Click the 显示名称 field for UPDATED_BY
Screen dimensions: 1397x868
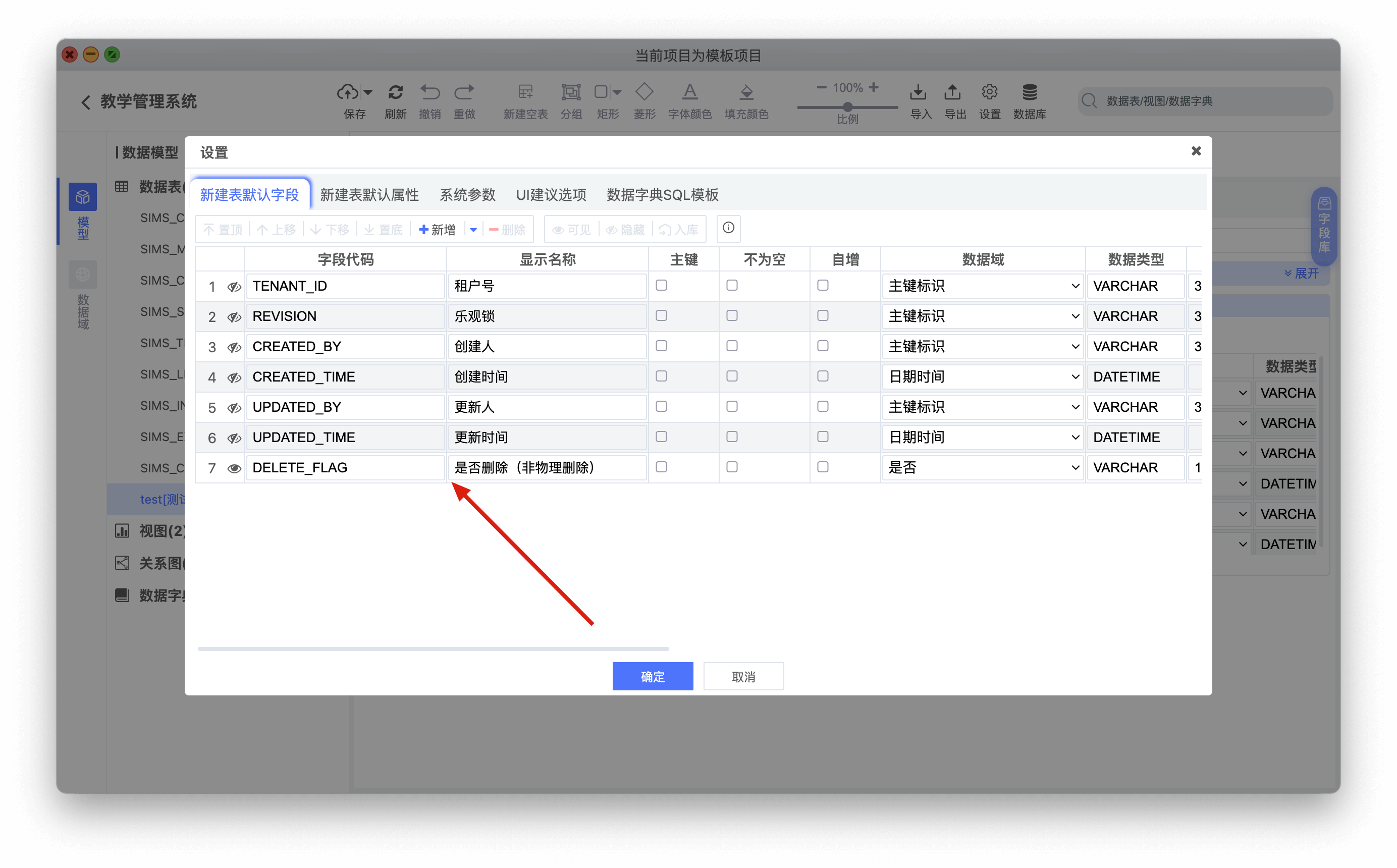coord(547,407)
